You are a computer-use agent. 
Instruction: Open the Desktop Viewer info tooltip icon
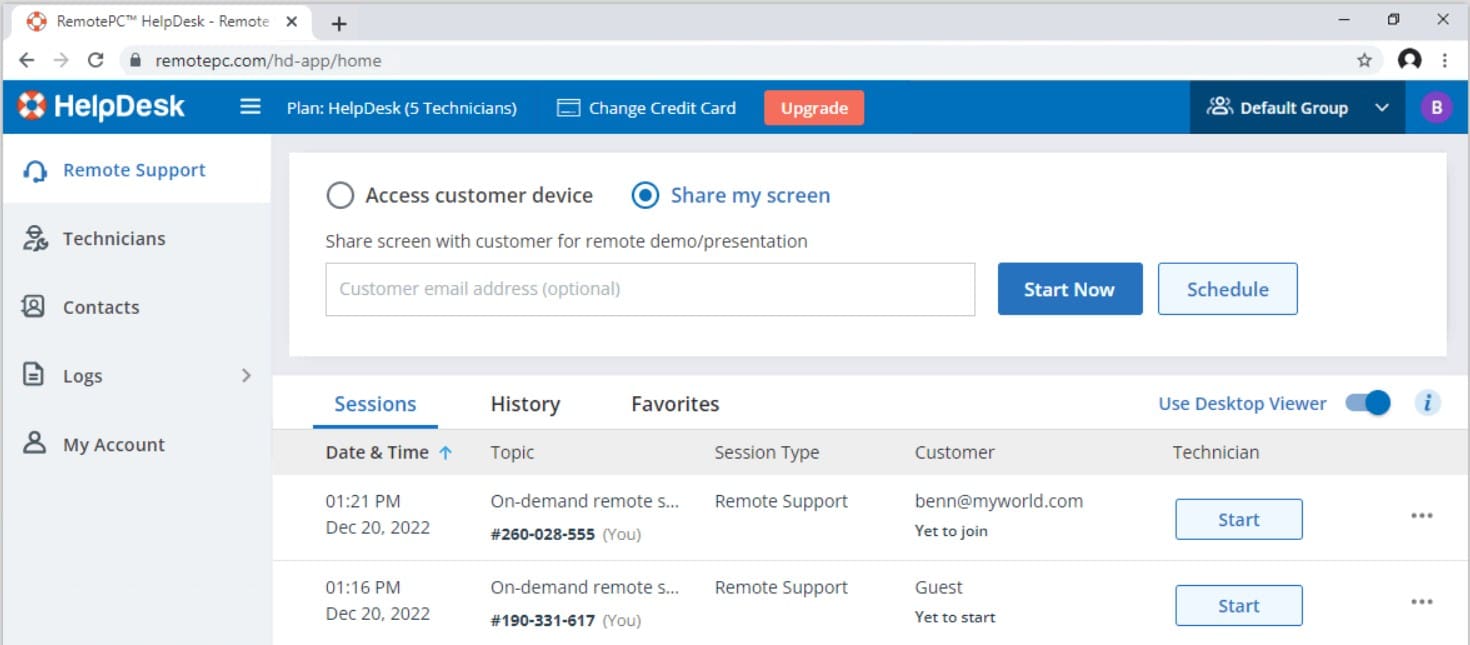tap(1428, 402)
